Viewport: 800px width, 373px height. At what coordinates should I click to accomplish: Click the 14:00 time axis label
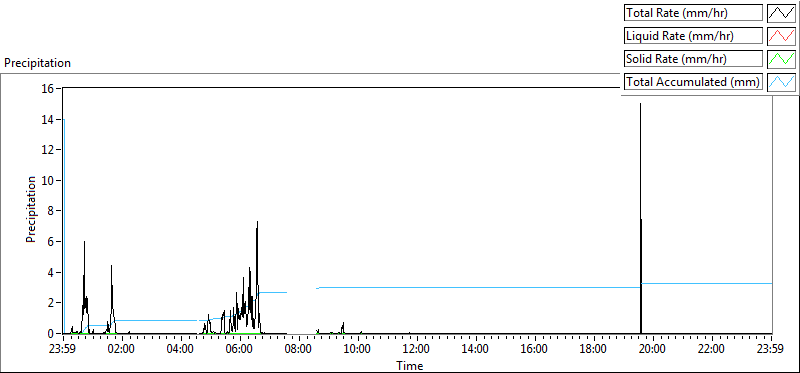tap(476, 350)
